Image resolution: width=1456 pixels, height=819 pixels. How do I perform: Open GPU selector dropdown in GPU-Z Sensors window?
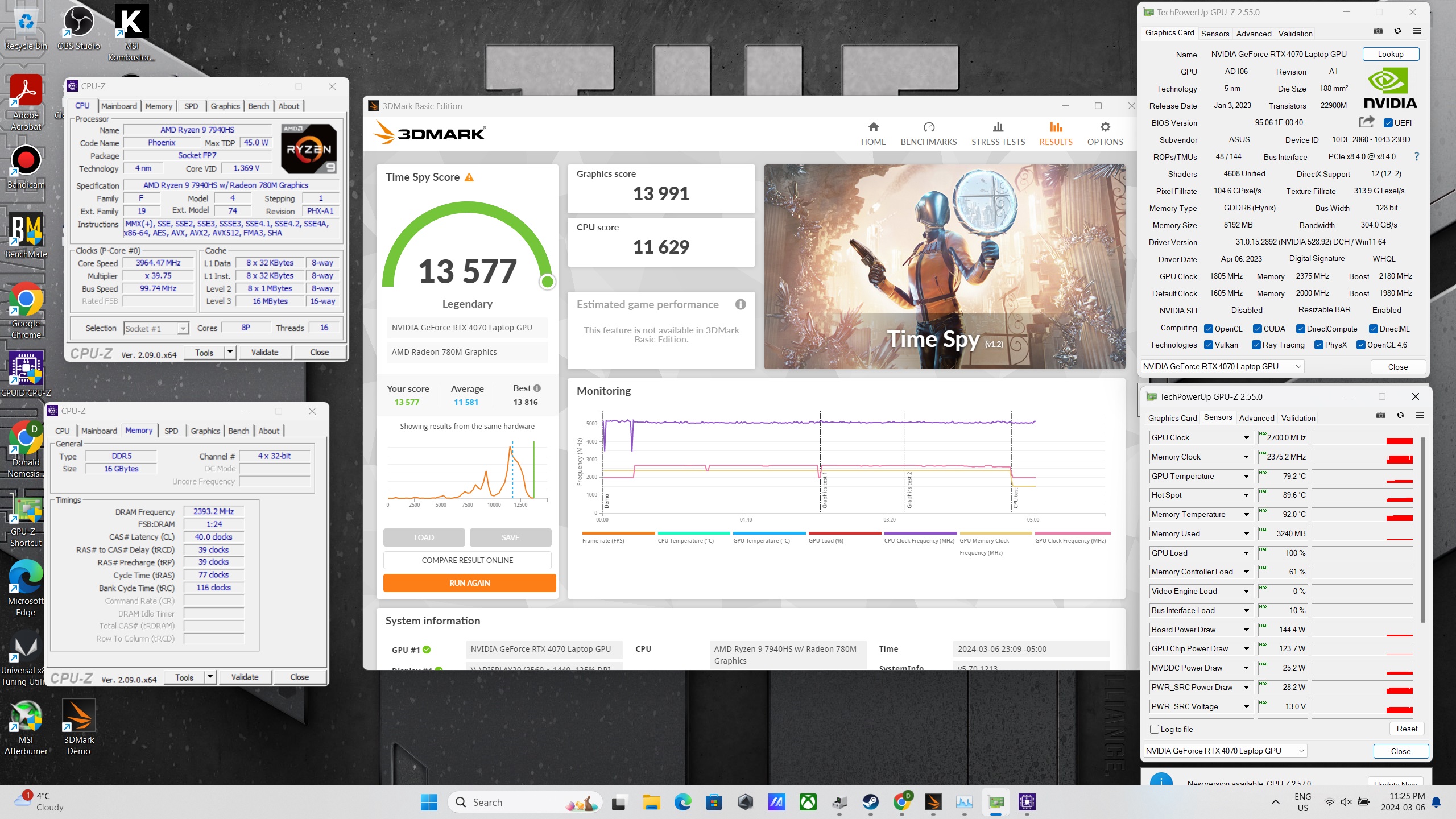[1225, 751]
